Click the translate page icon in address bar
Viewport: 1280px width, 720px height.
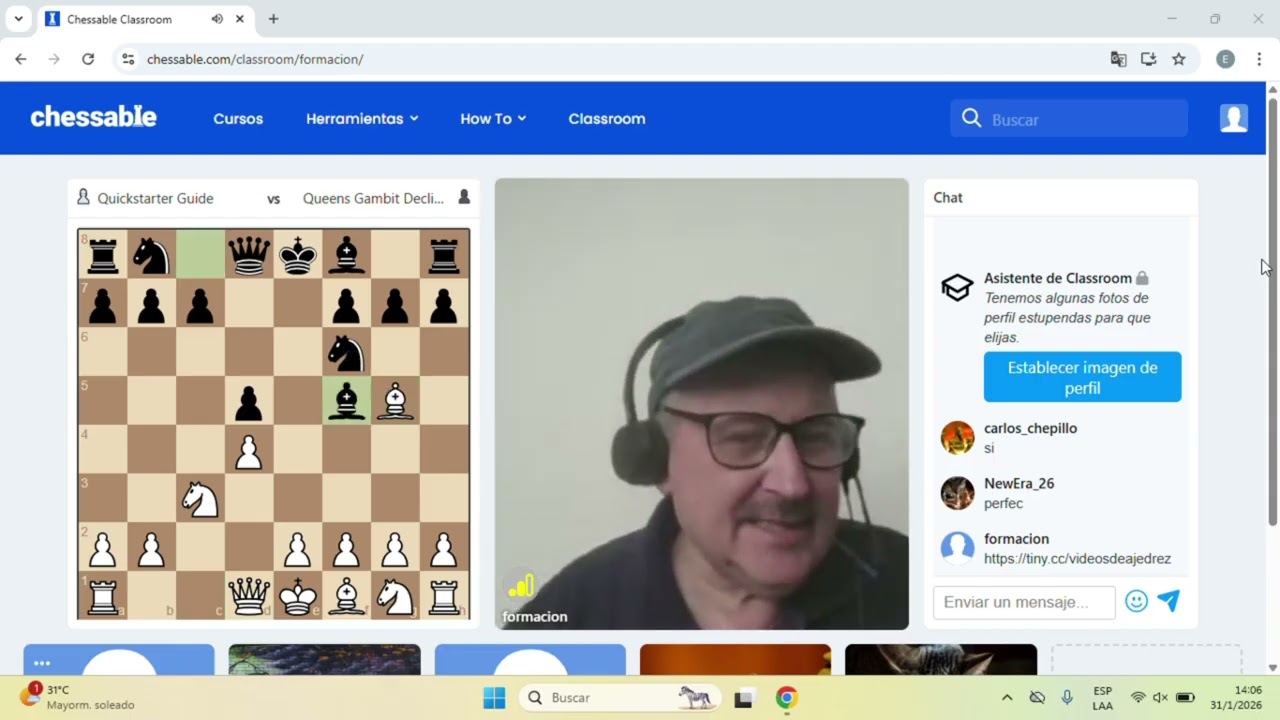click(1118, 59)
